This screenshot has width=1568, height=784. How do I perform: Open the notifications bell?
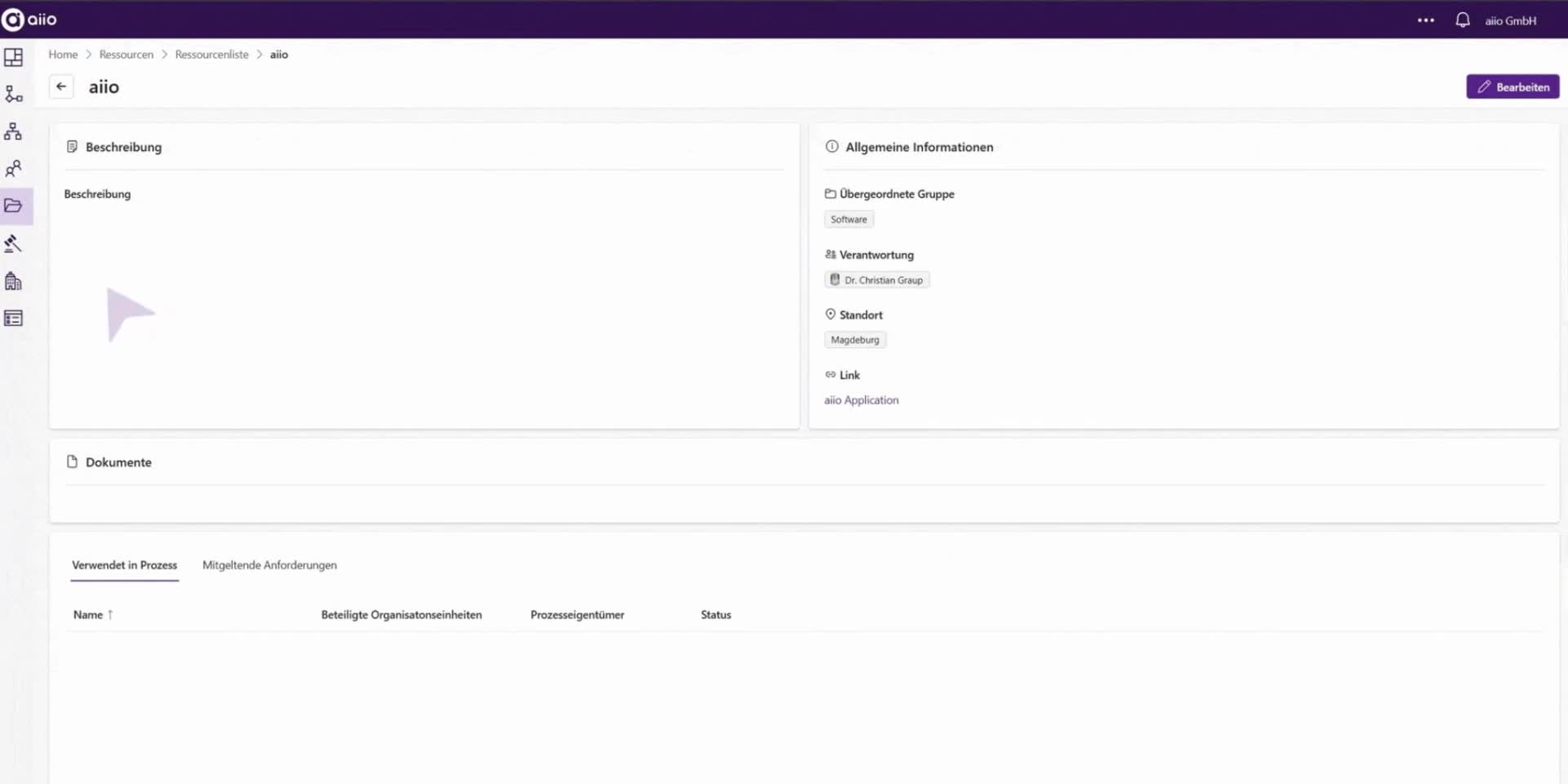(1463, 20)
